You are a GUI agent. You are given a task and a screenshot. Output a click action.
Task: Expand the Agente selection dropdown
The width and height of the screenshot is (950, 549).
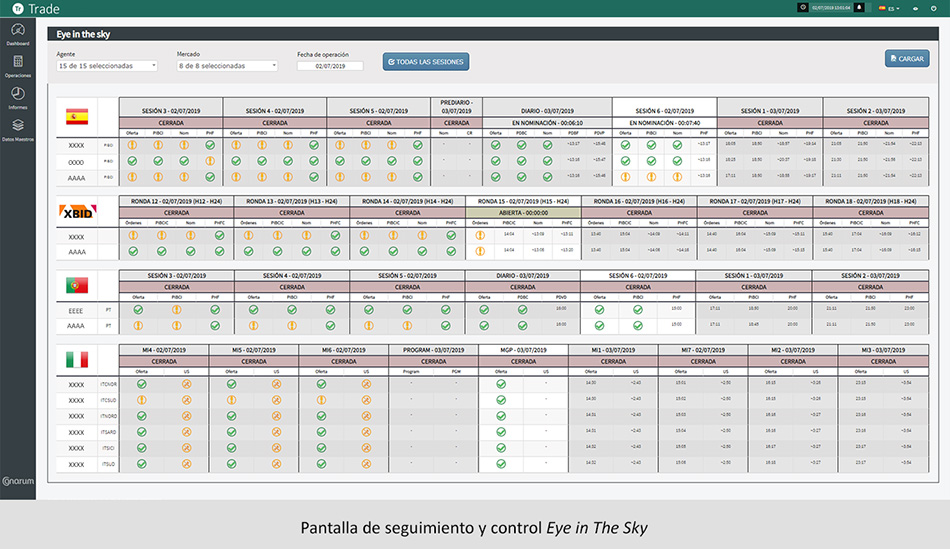coord(107,66)
